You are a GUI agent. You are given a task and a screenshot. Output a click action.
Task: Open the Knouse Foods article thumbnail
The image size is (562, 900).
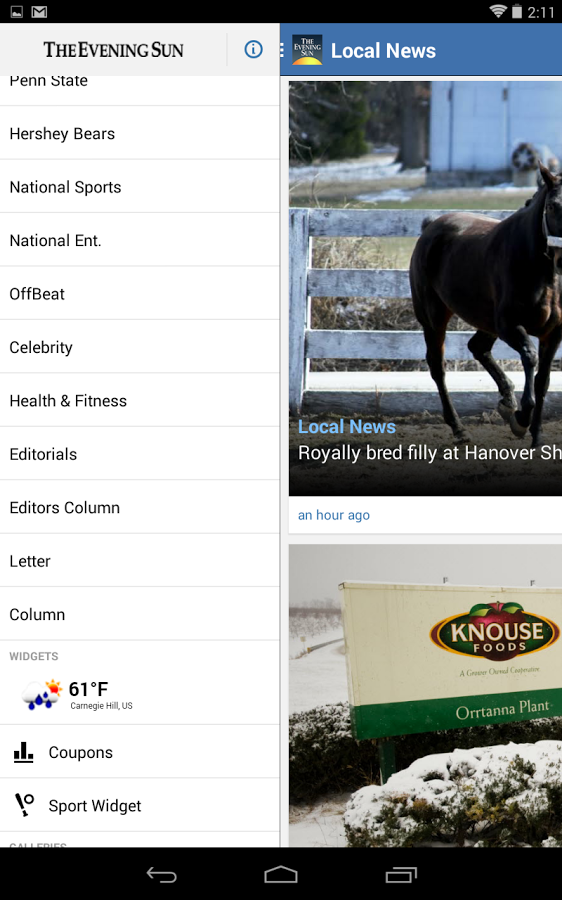425,695
